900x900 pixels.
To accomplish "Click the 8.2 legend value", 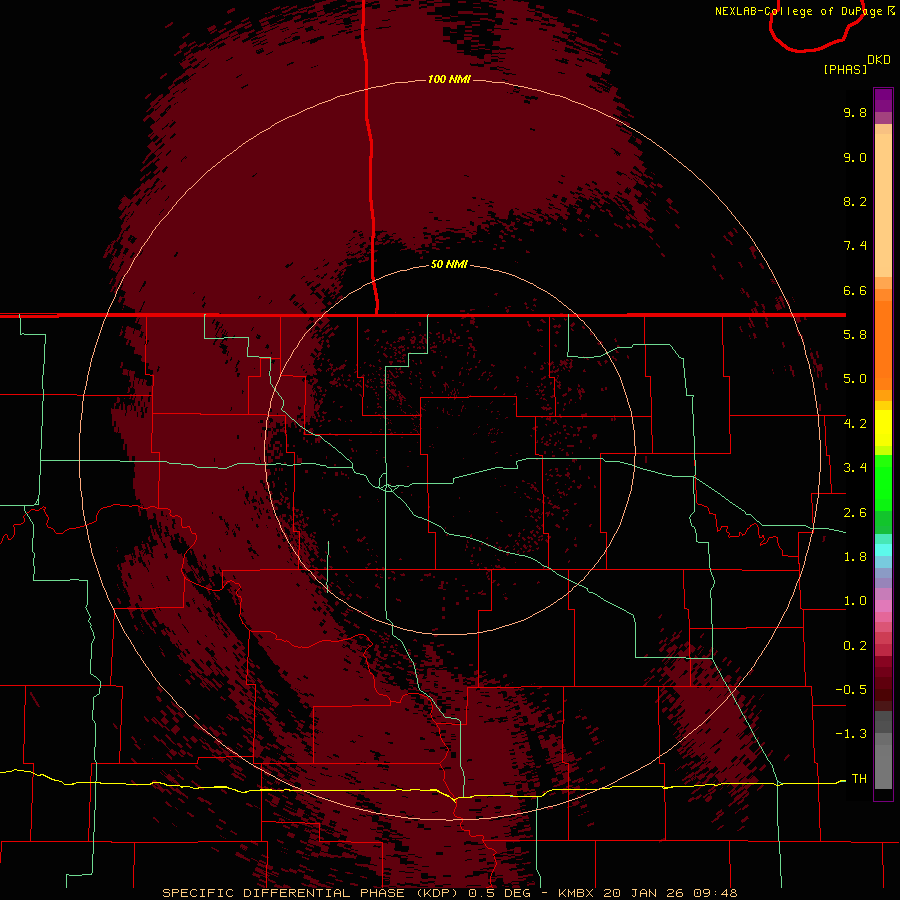I will (855, 201).
